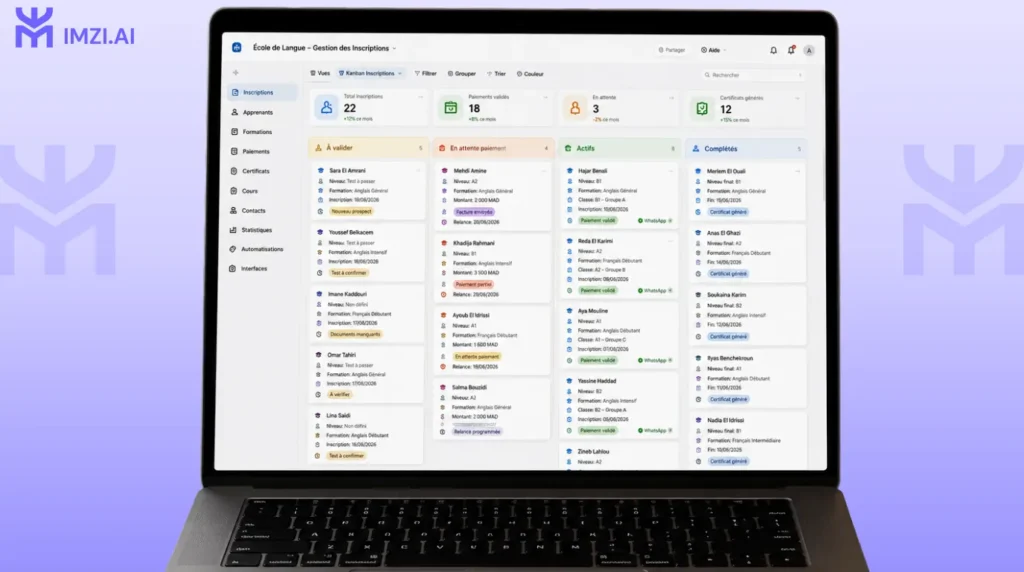1024x572 pixels.
Task: Open the Aide dropdown menu
Action: click(713, 50)
